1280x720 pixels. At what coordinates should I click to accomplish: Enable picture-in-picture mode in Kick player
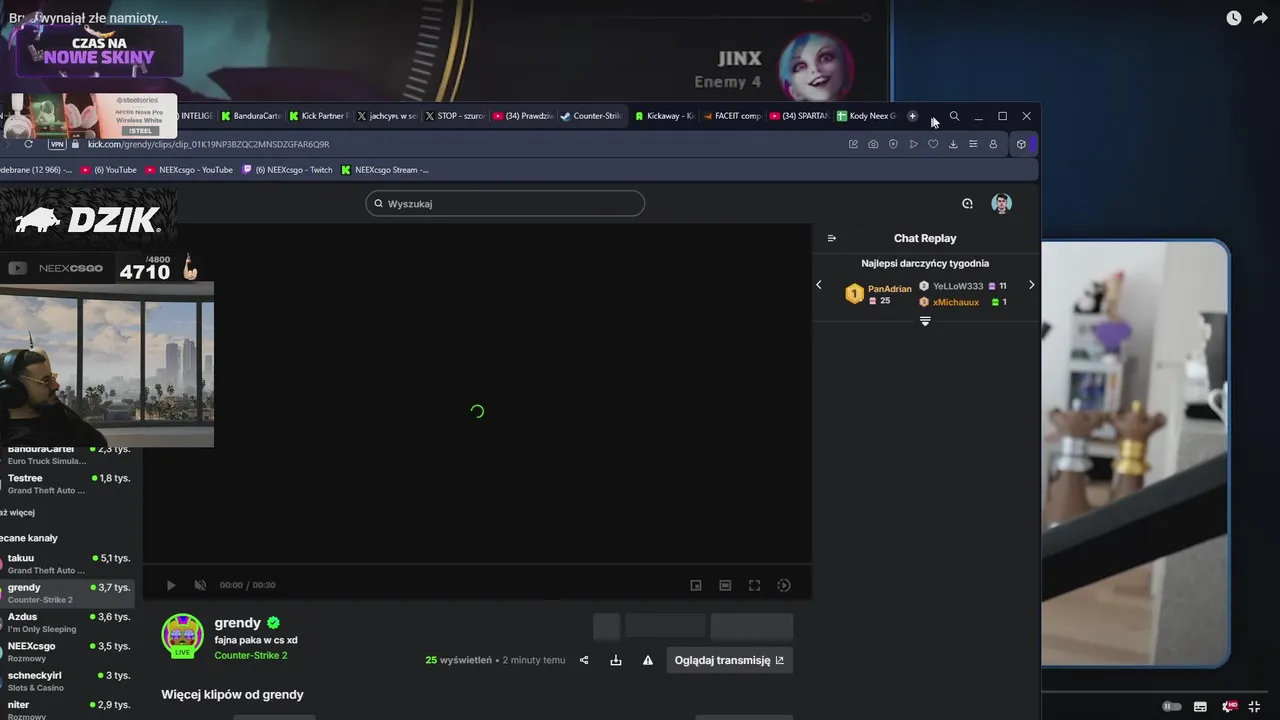click(x=696, y=585)
